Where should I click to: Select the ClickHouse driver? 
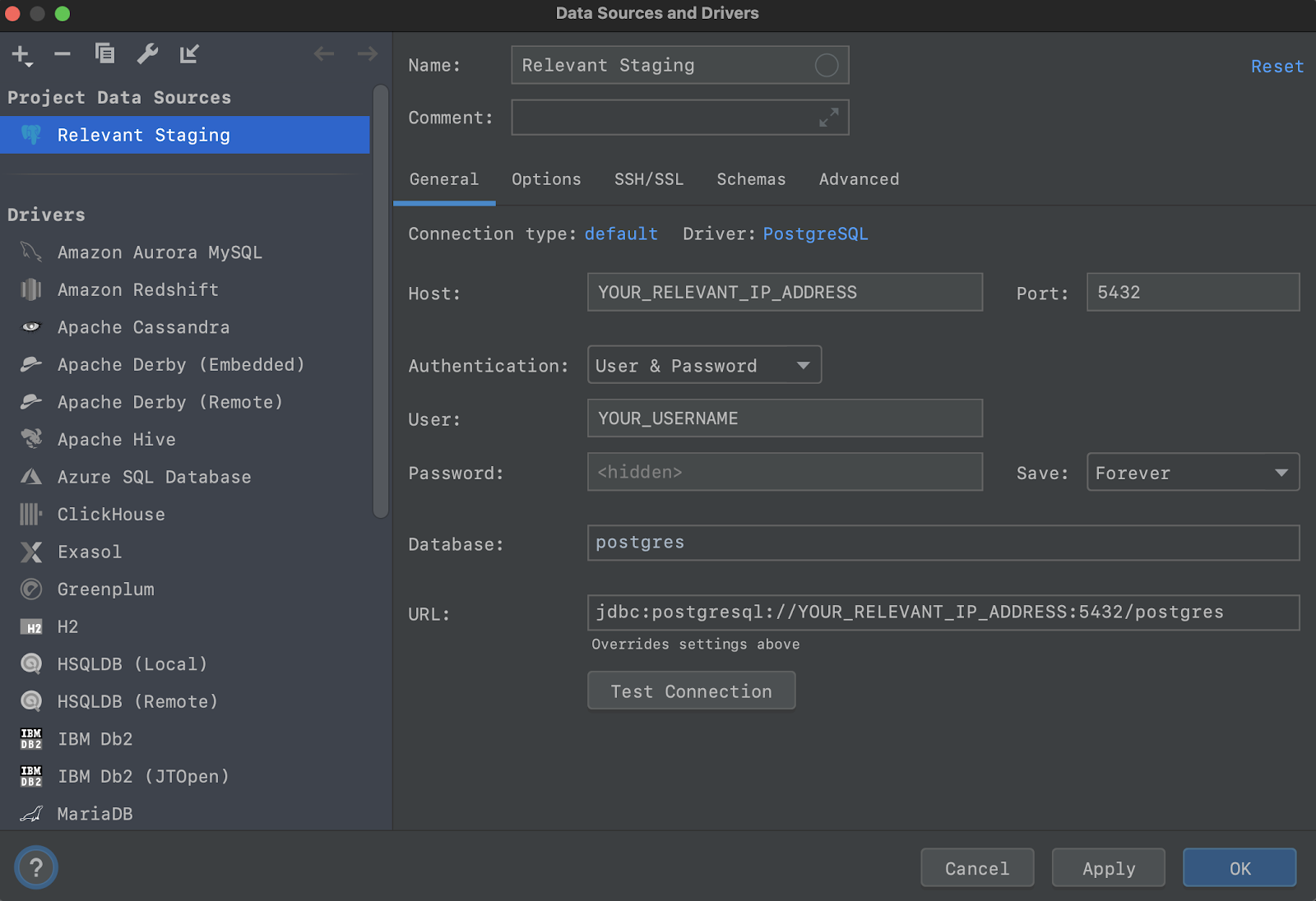tap(185, 515)
